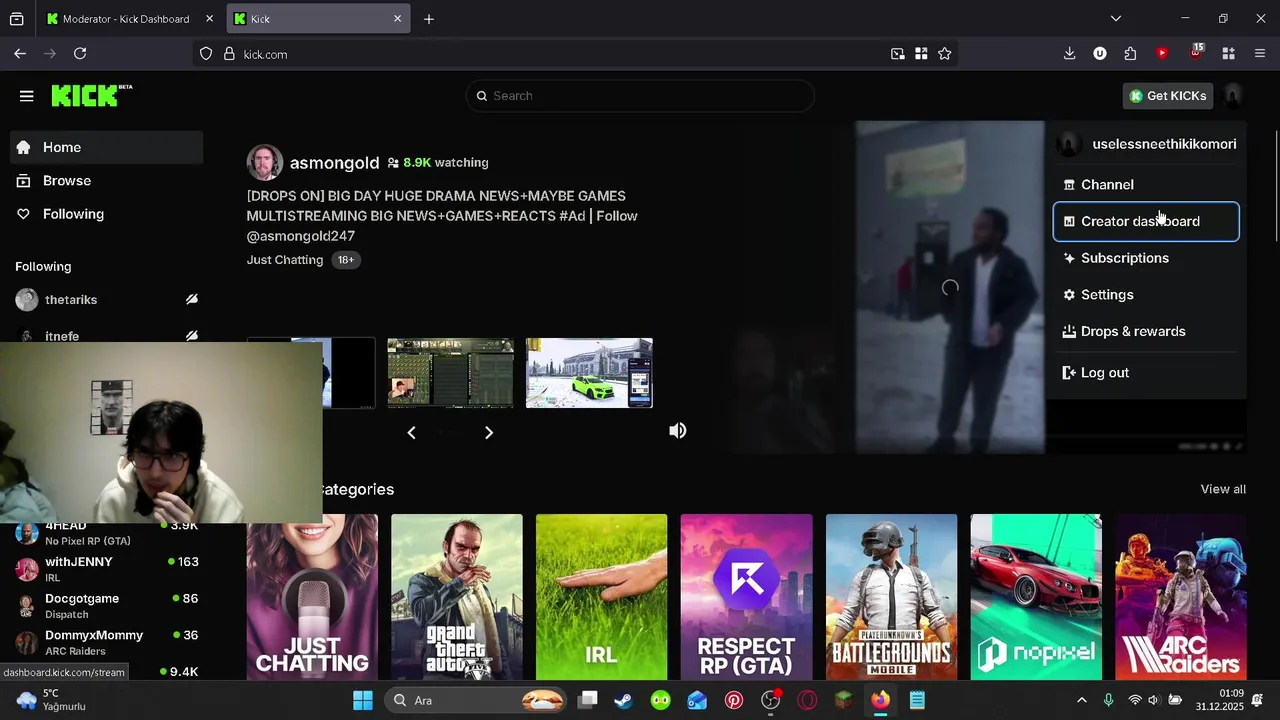Open Creator dashboard from the user menu
The width and height of the screenshot is (1280, 720).
point(1146,221)
